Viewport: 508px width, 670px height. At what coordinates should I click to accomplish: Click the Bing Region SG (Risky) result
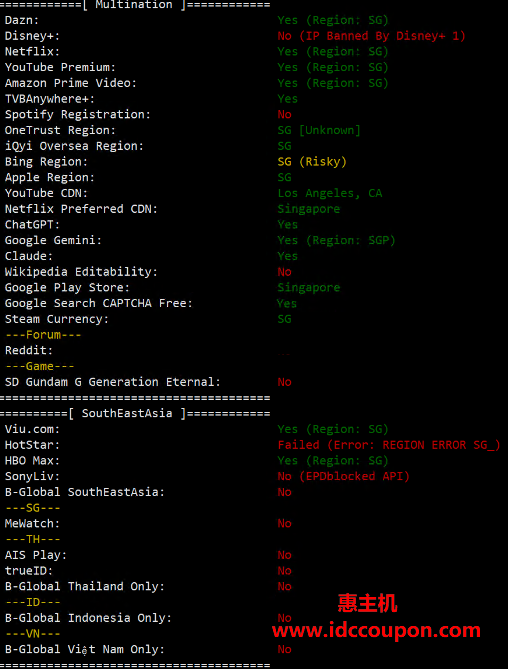click(x=312, y=162)
